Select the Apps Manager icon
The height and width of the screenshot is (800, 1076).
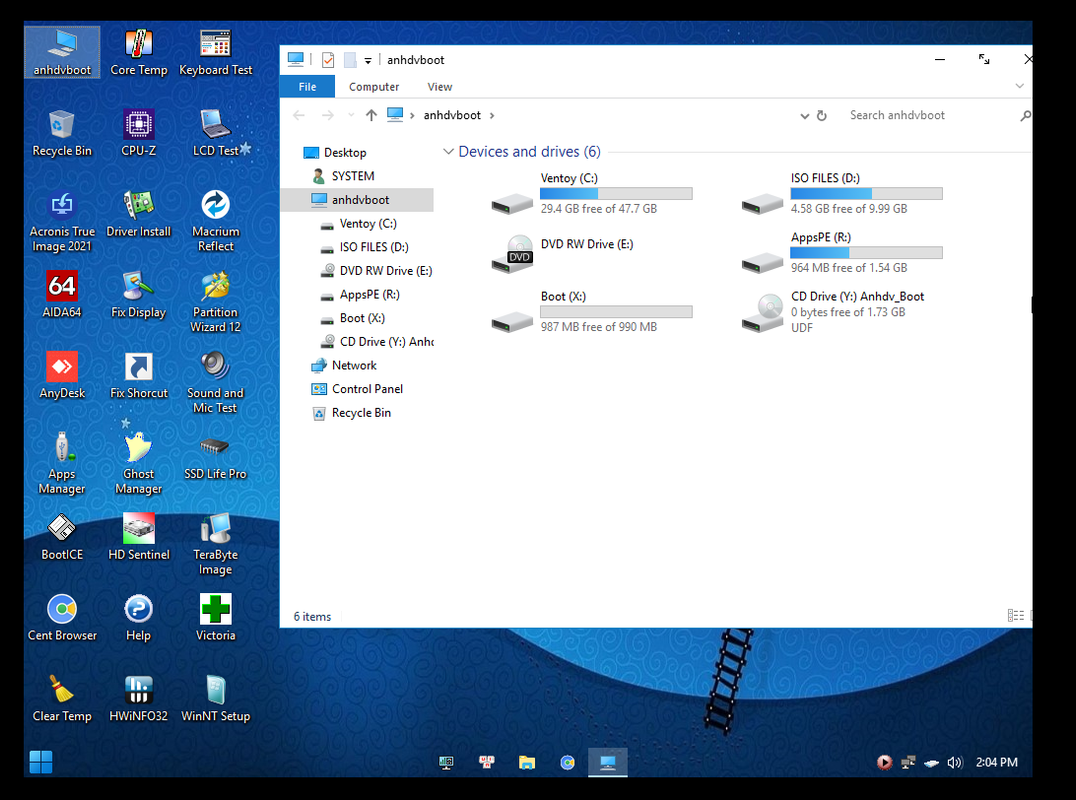point(62,463)
